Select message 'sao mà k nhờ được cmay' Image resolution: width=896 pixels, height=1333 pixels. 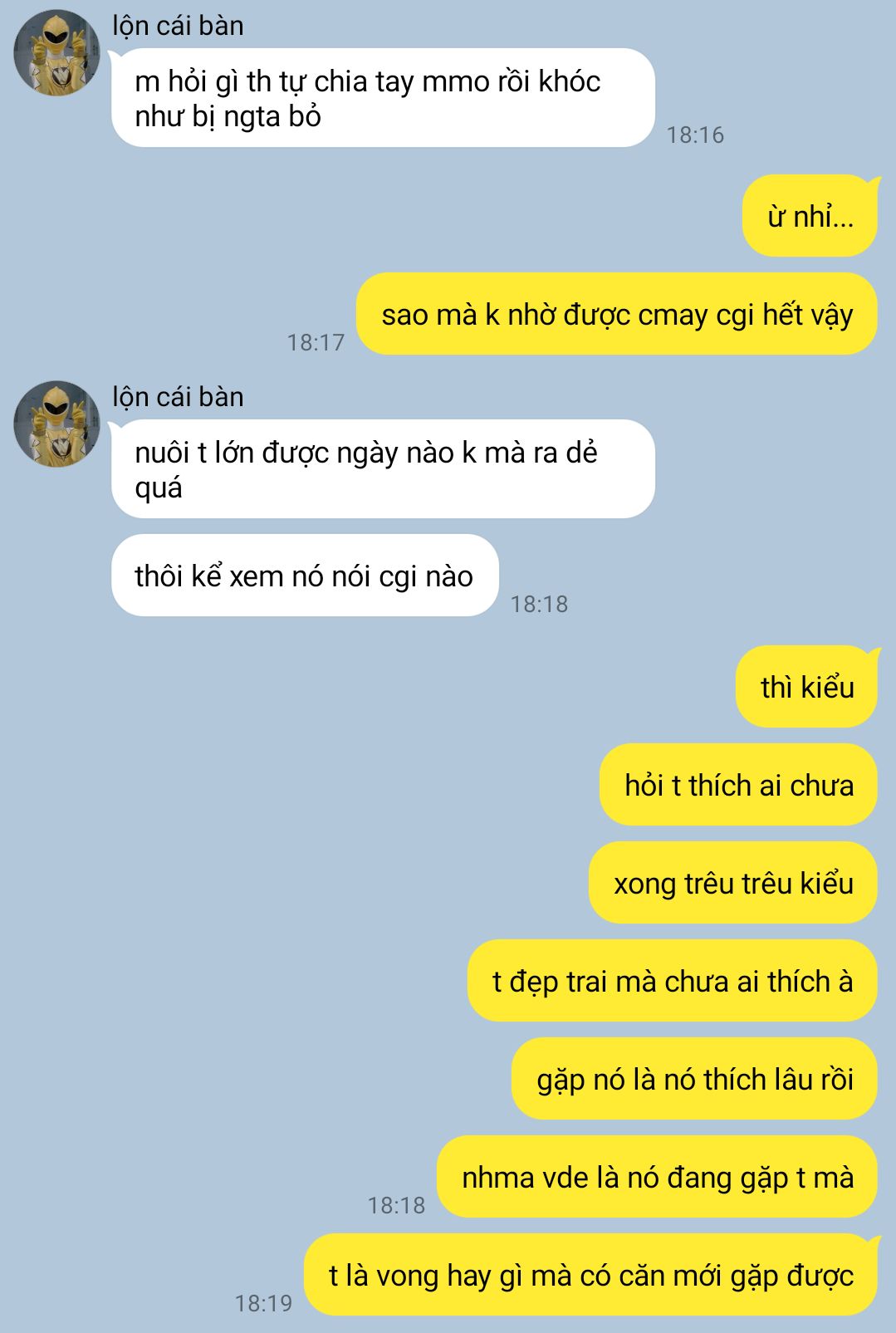[x=616, y=314]
